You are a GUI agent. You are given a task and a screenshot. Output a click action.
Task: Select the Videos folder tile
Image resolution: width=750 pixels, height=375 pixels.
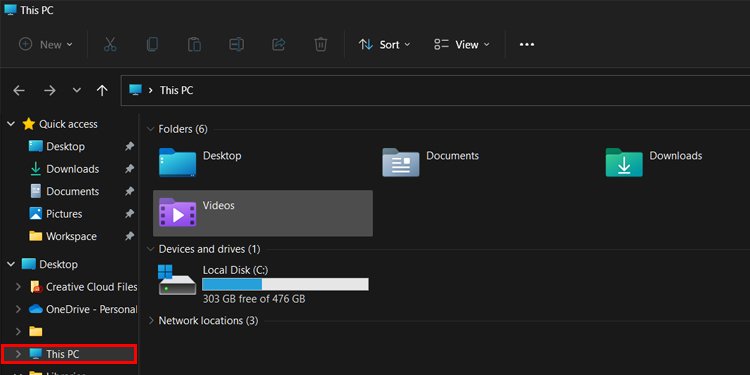point(263,213)
